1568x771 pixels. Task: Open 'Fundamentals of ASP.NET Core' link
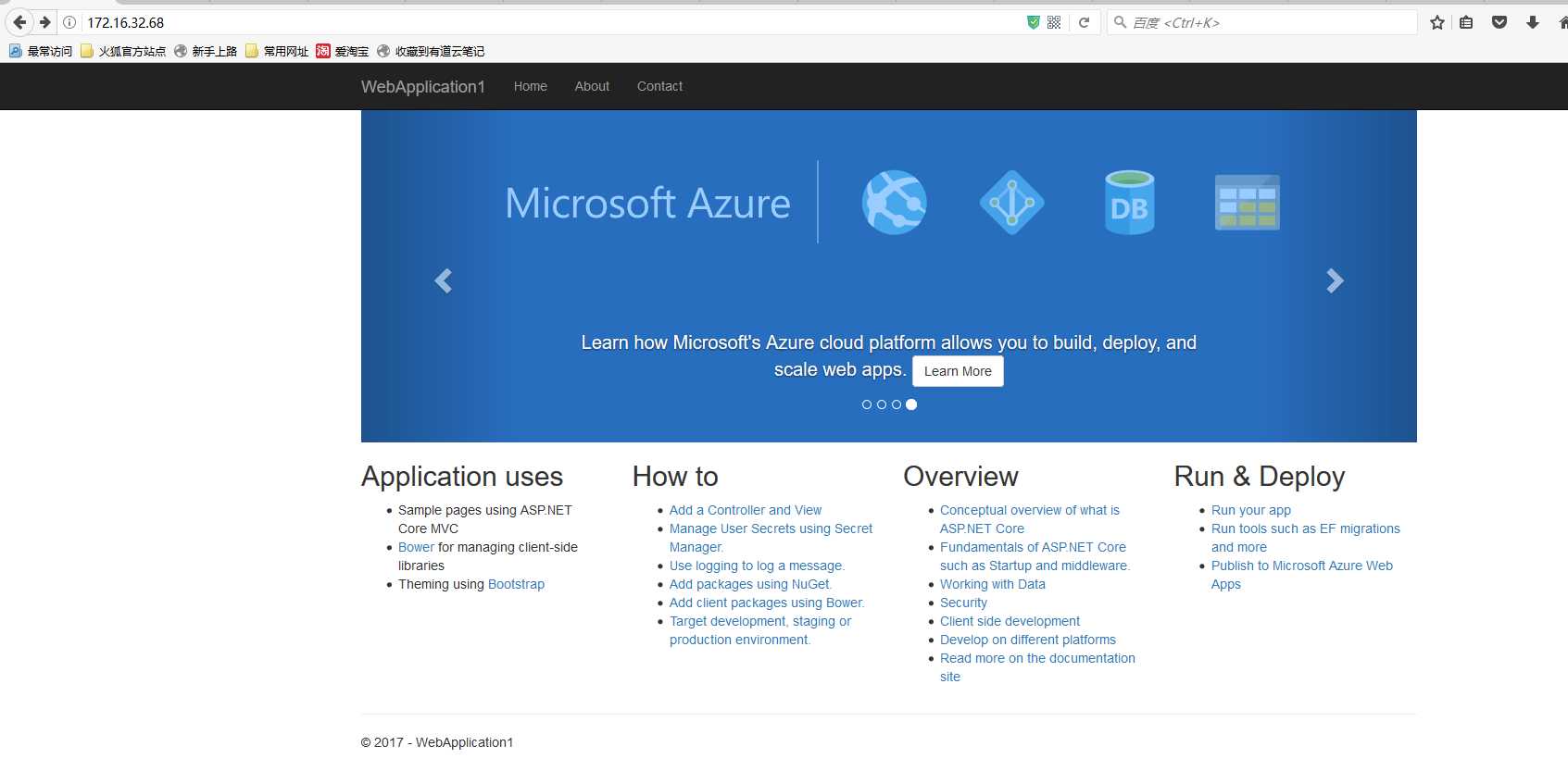click(1035, 556)
